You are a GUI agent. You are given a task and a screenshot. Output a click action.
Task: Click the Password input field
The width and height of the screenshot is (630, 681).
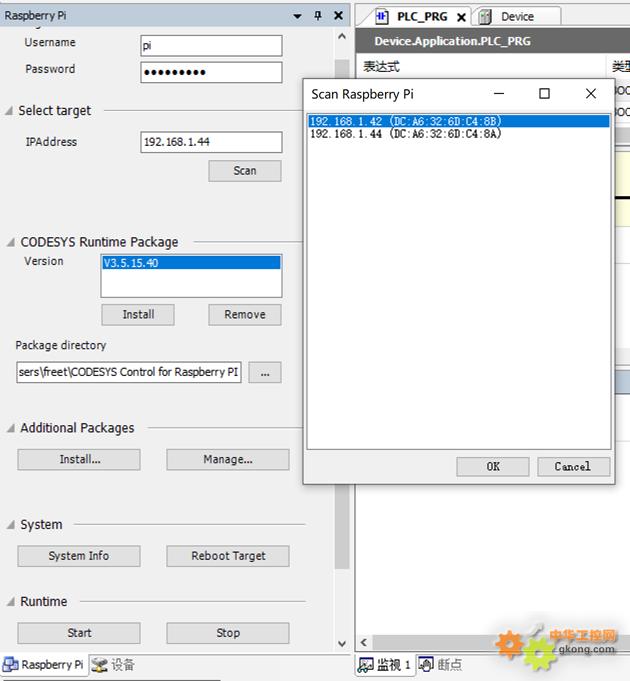[x=211, y=72]
